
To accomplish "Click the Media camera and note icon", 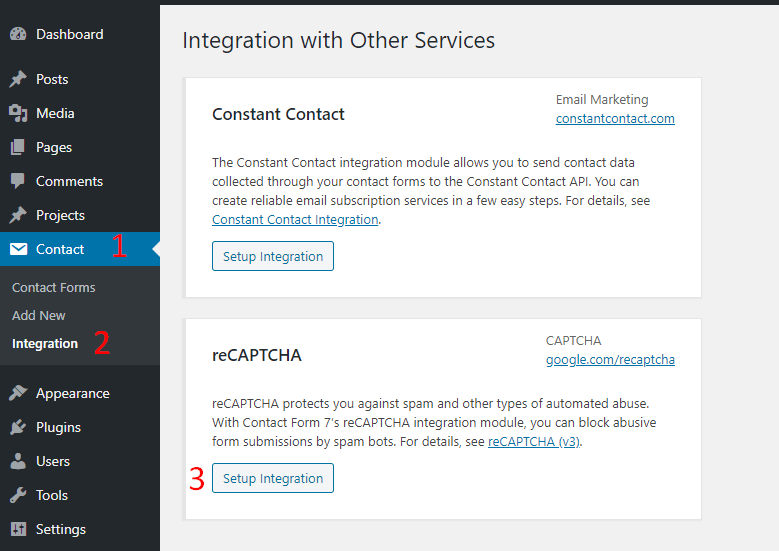I will tap(18, 113).
